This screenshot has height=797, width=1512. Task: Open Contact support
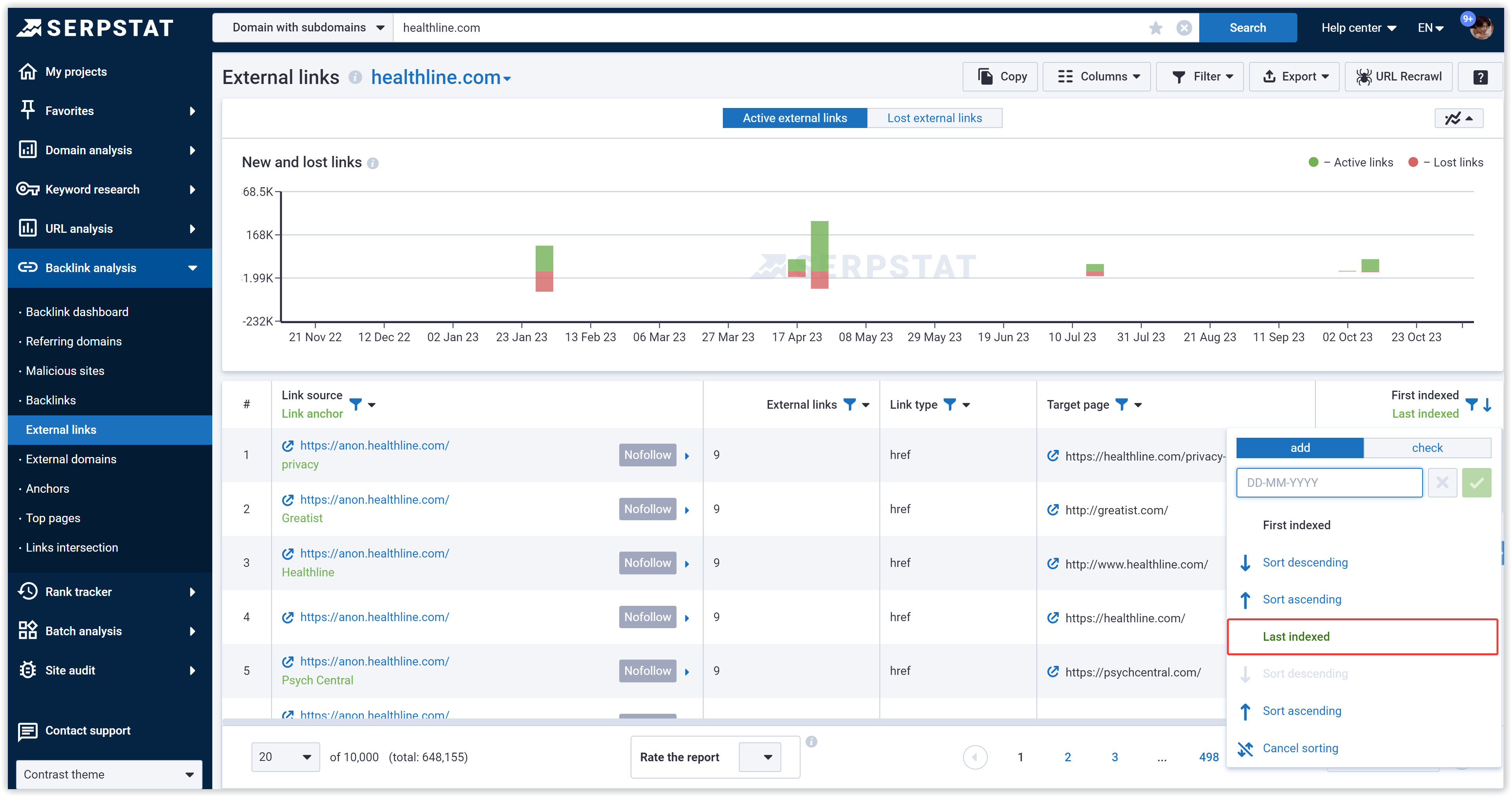tap(88, 731)
